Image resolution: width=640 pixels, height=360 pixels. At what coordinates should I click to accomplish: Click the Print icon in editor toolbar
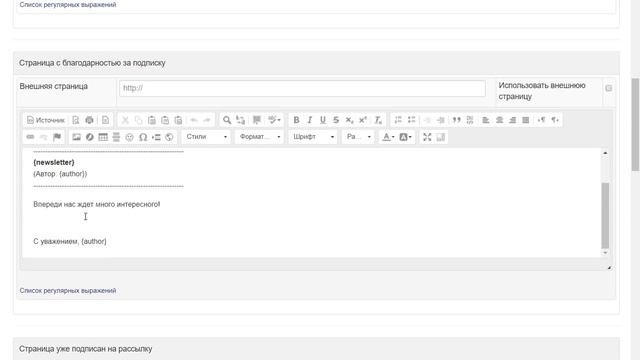pos(89,120)
